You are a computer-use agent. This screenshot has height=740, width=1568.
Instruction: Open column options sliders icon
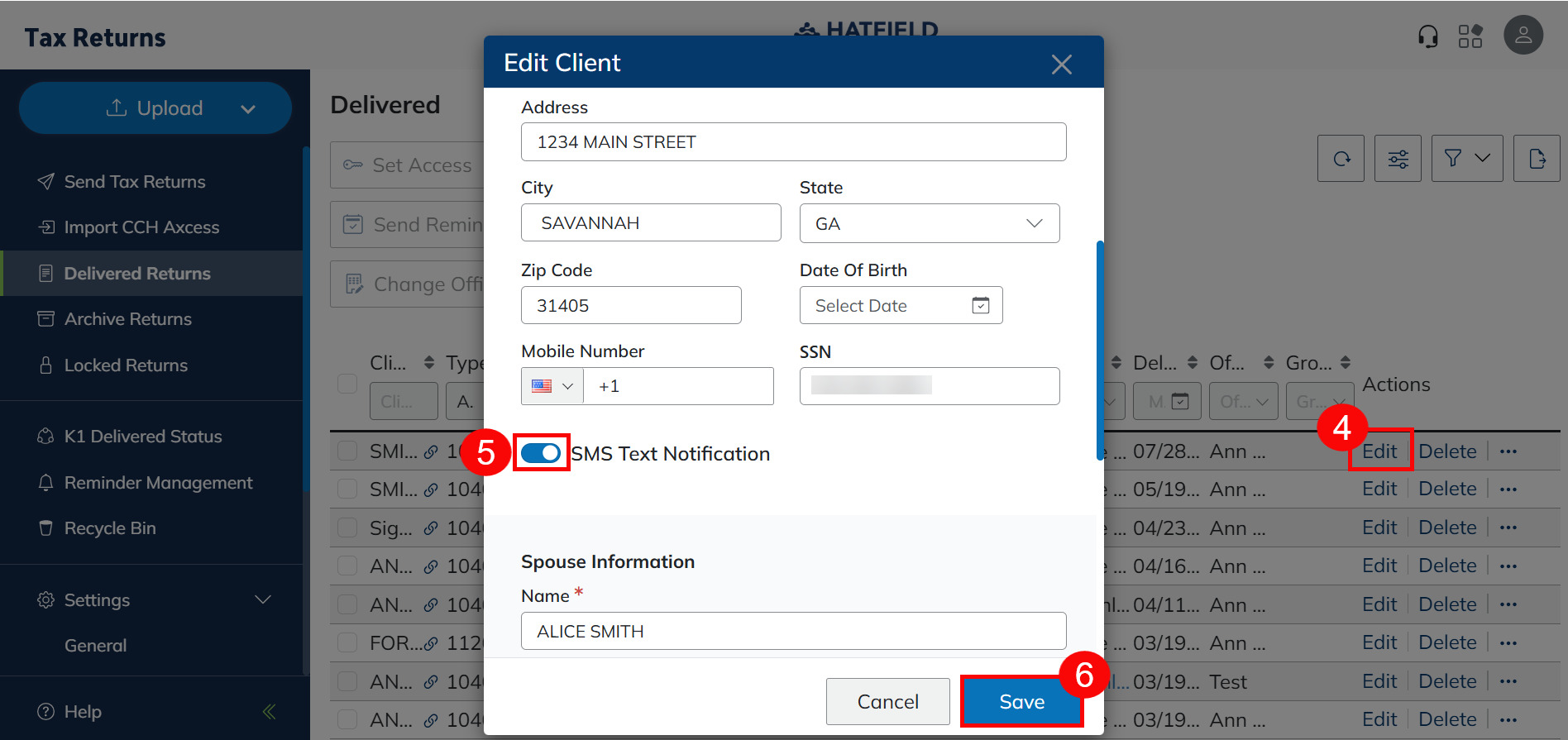(1398, 159)
